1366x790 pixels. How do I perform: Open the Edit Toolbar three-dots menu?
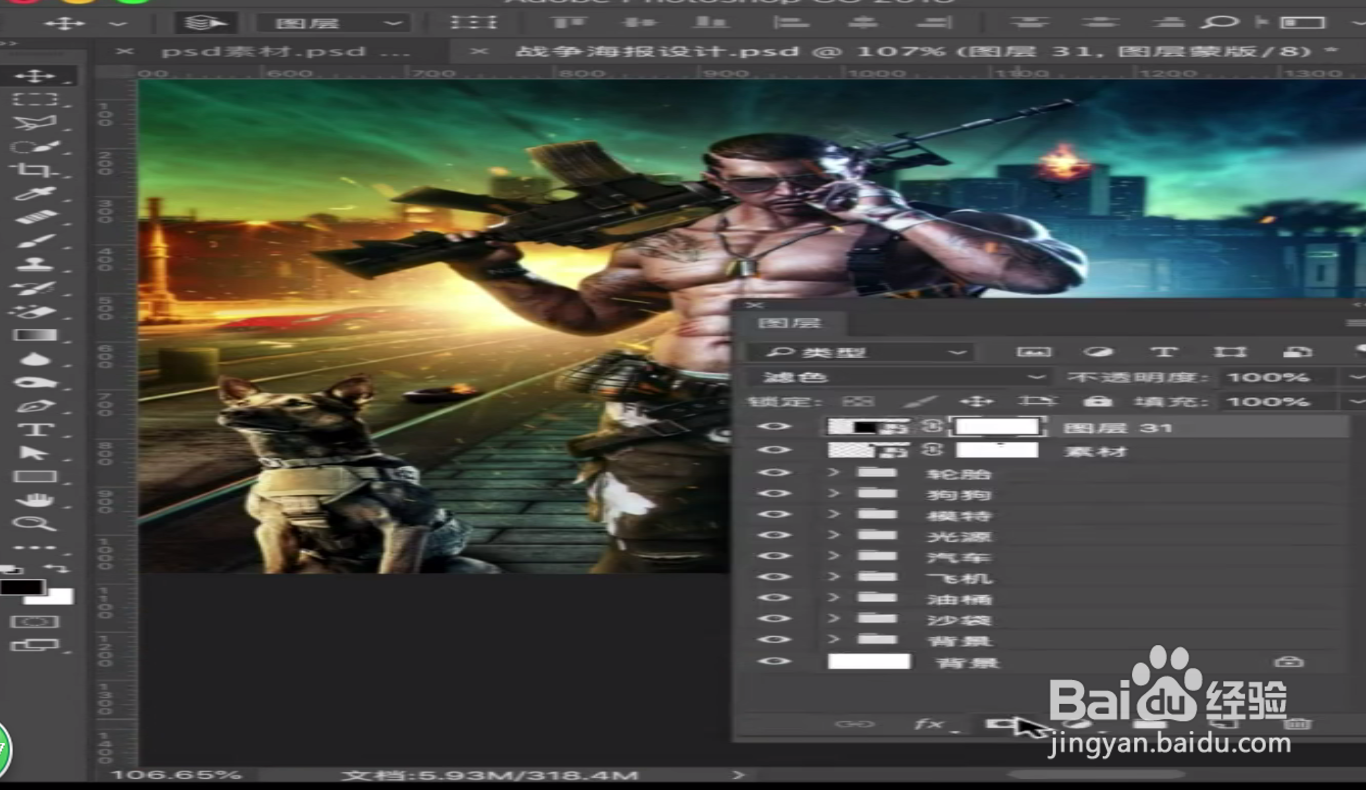click(x=35, y=547)
